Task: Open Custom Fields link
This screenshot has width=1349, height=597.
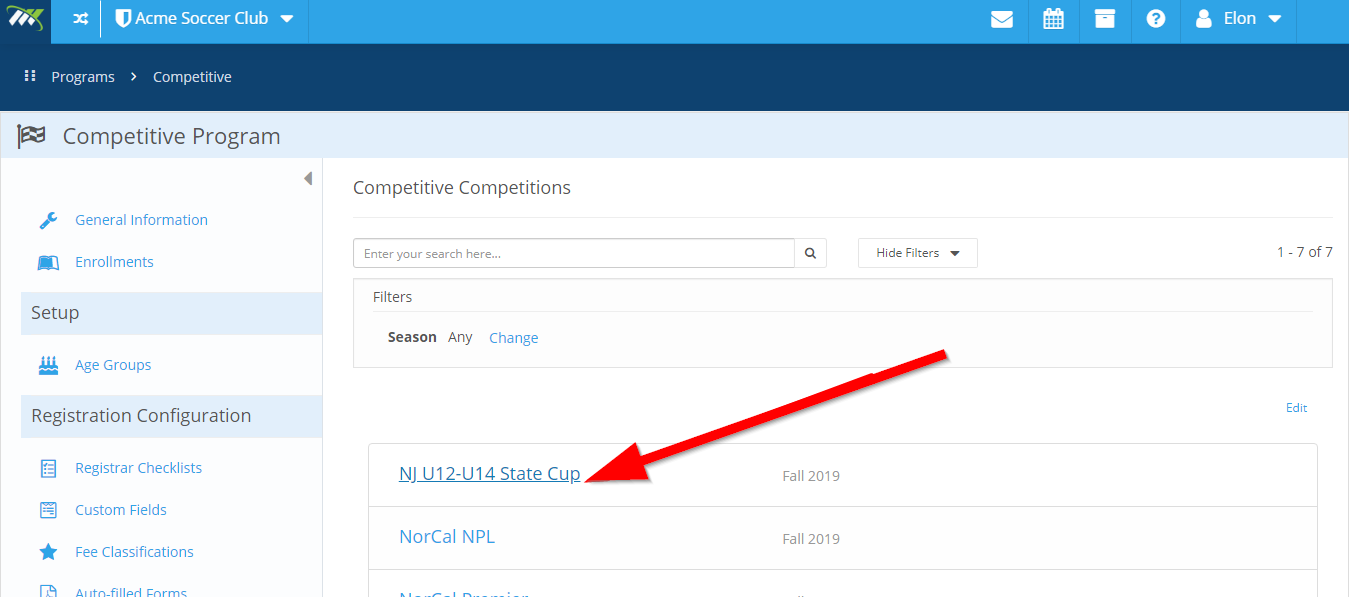Action: pyautogui.click(x=121, y=510)
